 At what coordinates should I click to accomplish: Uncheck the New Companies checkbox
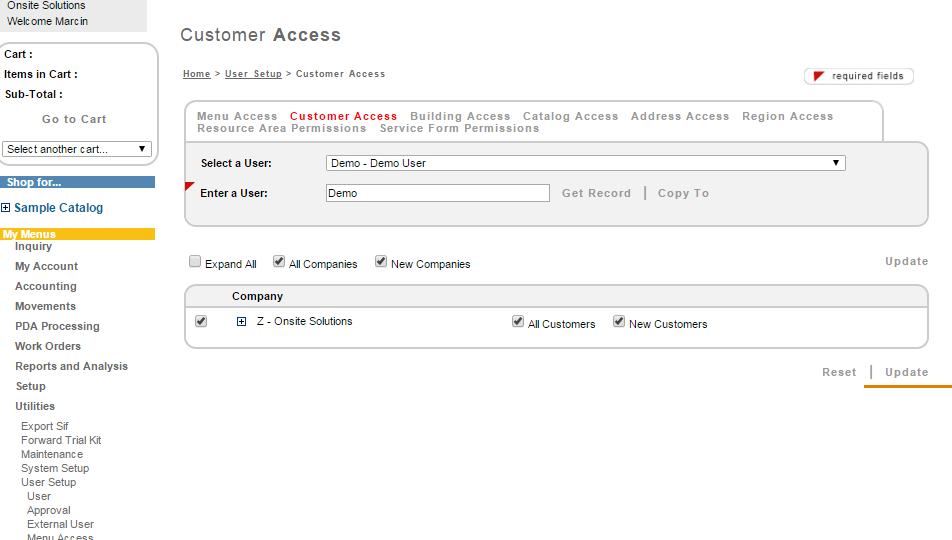pos(381,262)
